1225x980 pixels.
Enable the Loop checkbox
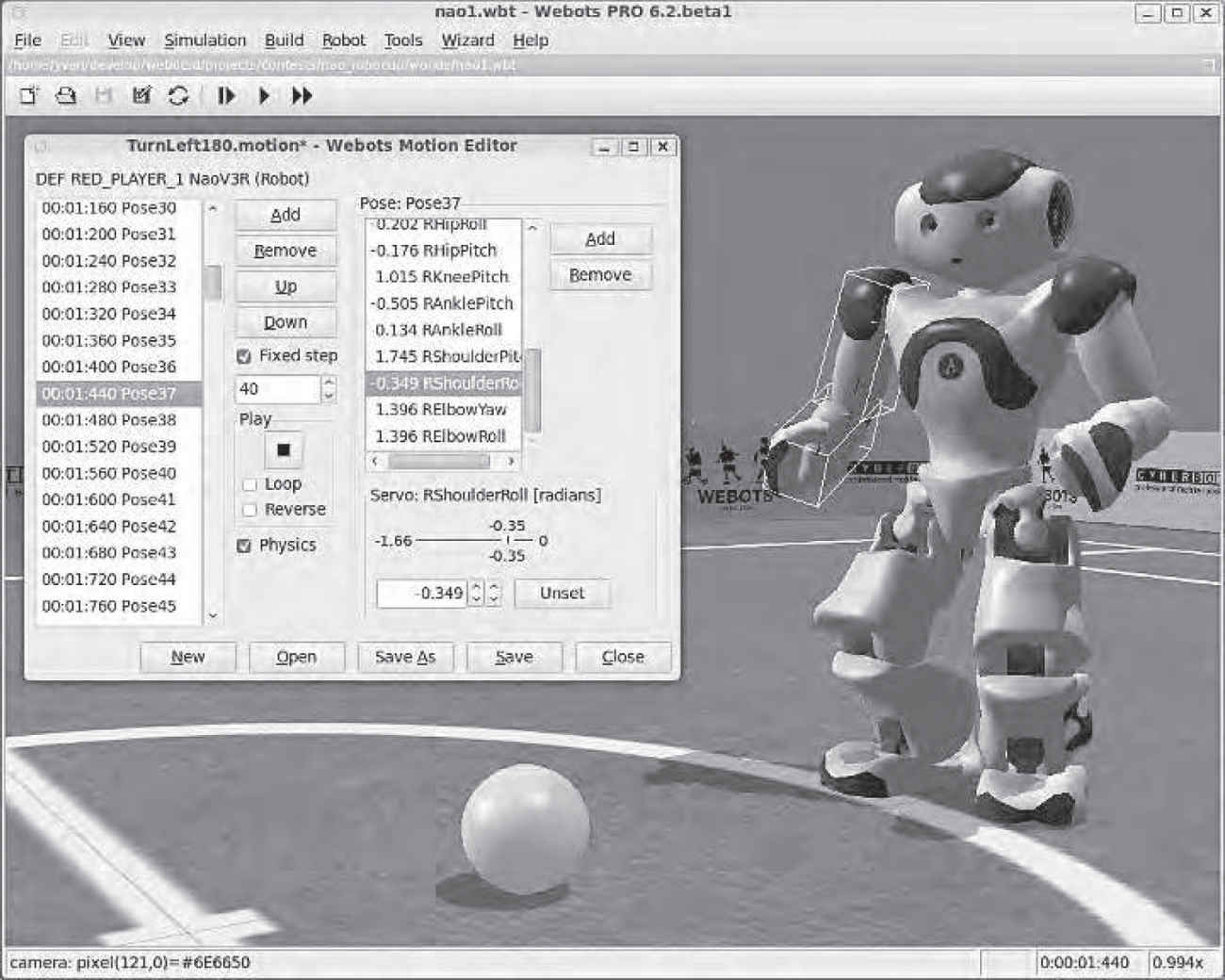pyautogui.click(x=250, y=484)
